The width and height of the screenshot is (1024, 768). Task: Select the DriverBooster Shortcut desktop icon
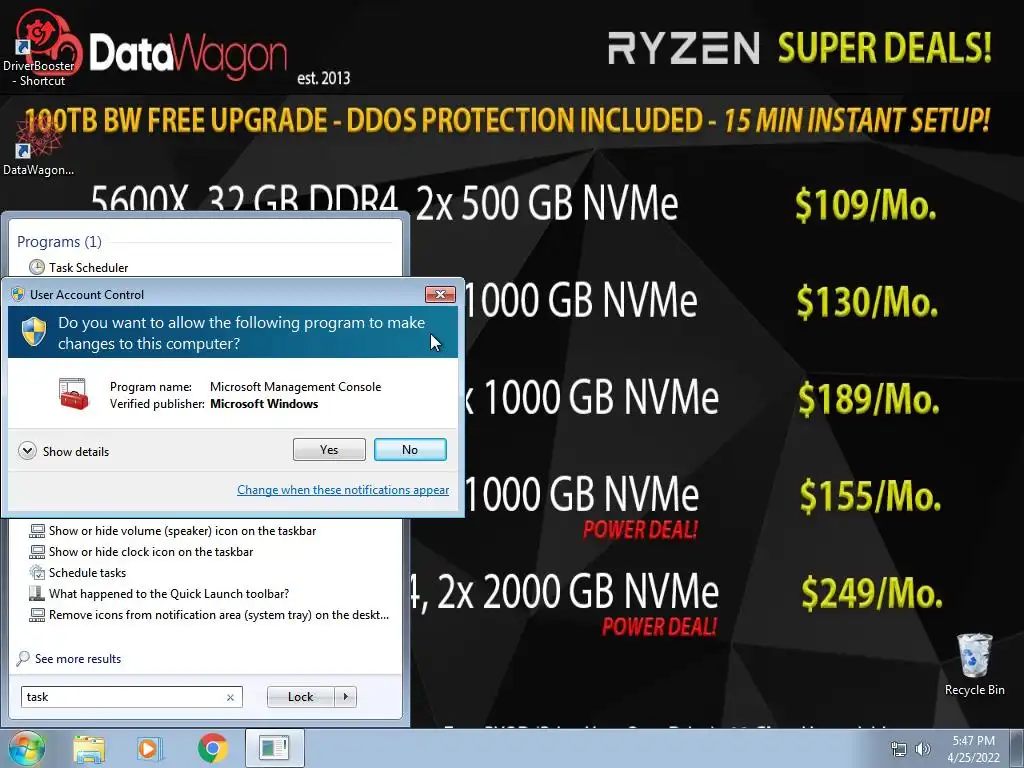tap(39, 49)
